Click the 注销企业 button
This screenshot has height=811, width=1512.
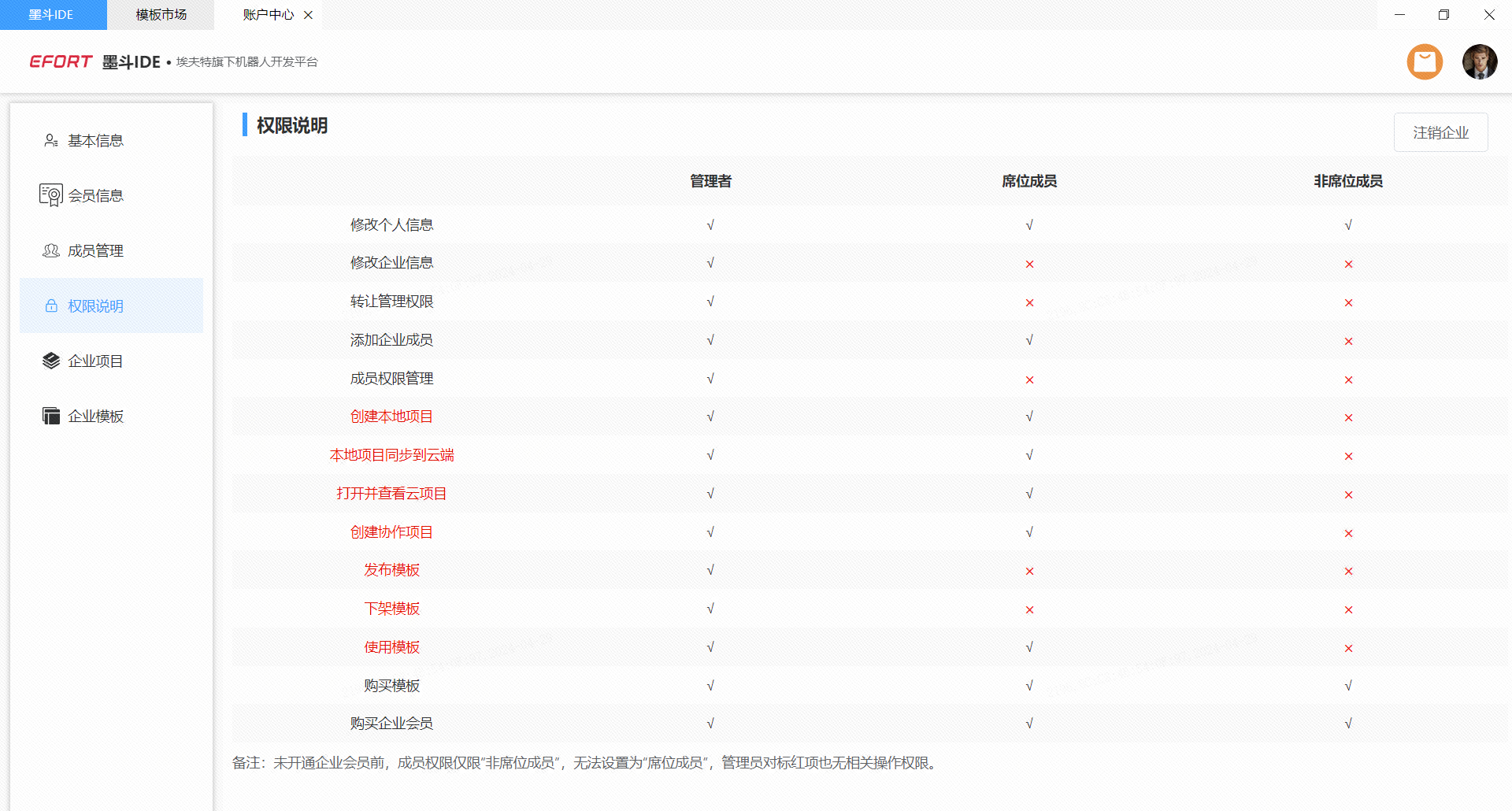coord(1440,132)
